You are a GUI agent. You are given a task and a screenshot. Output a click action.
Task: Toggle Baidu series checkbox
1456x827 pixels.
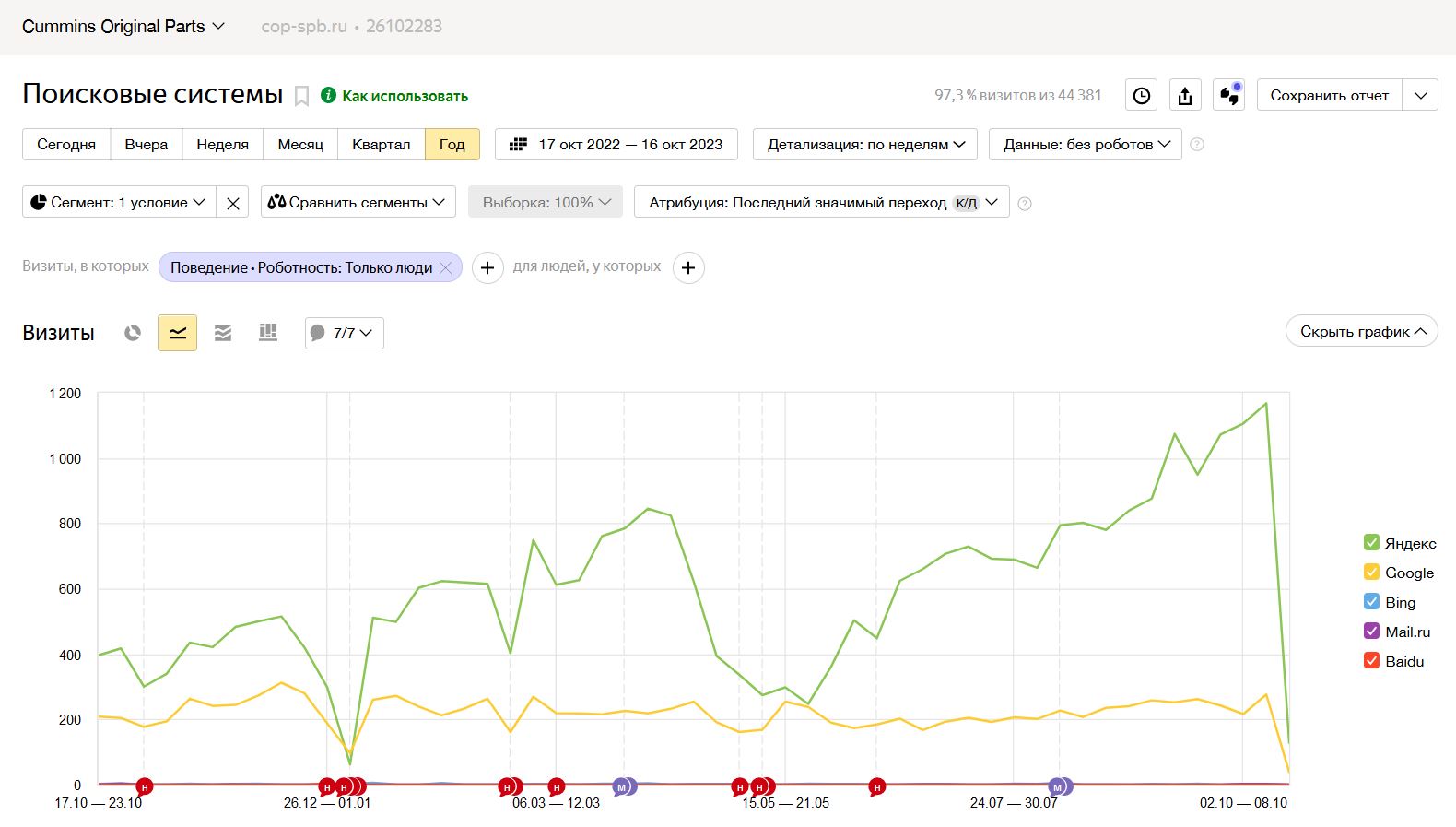click(1371, 660)
